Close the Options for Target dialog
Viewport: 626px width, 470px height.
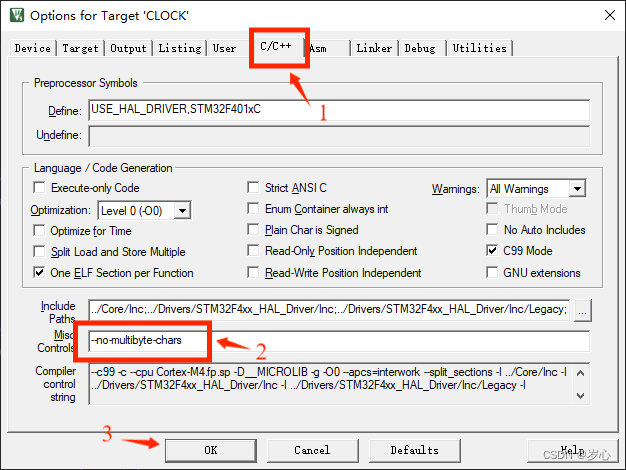(x=610, y=15)
